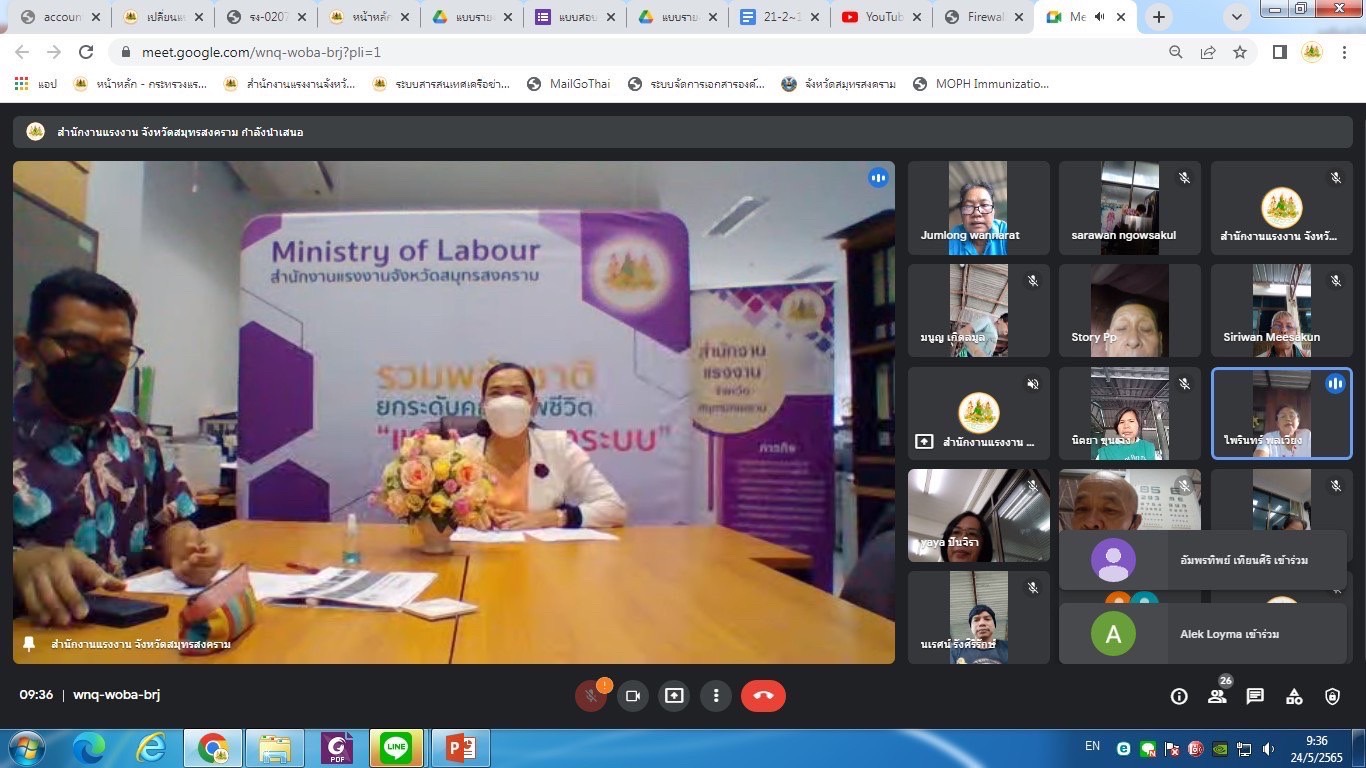
Task: Open the more options three-dot menu in Meet
Action: pyautogui.click(x=716, y=696)
